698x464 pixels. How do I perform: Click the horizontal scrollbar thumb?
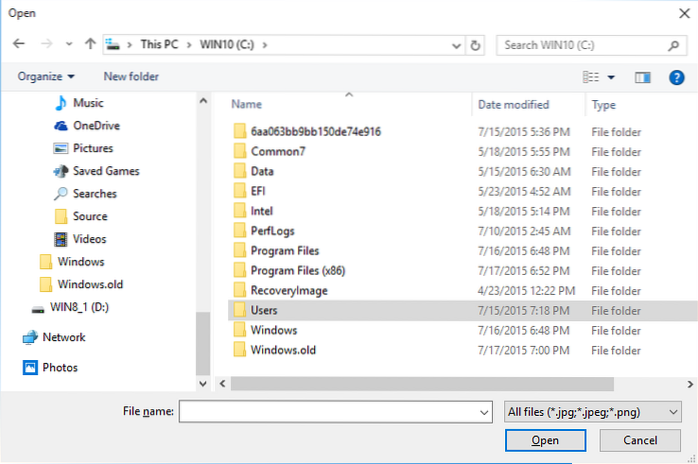(x=422, y=384)
